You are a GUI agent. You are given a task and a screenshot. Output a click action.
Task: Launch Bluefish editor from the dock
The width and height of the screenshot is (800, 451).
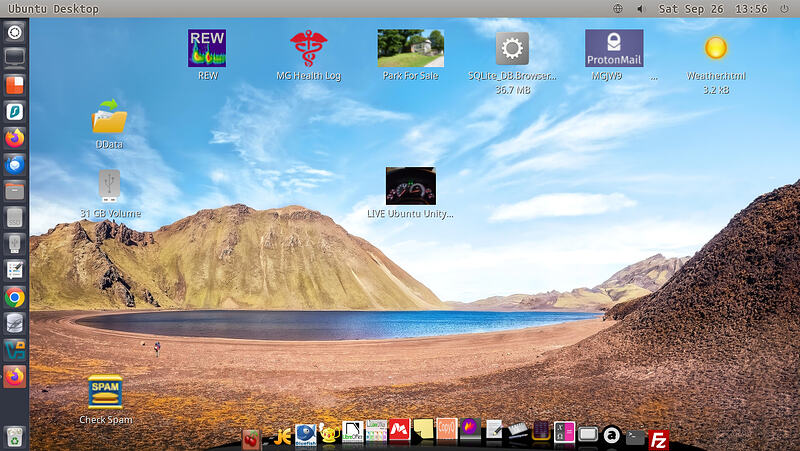click(x=306, y=435)
